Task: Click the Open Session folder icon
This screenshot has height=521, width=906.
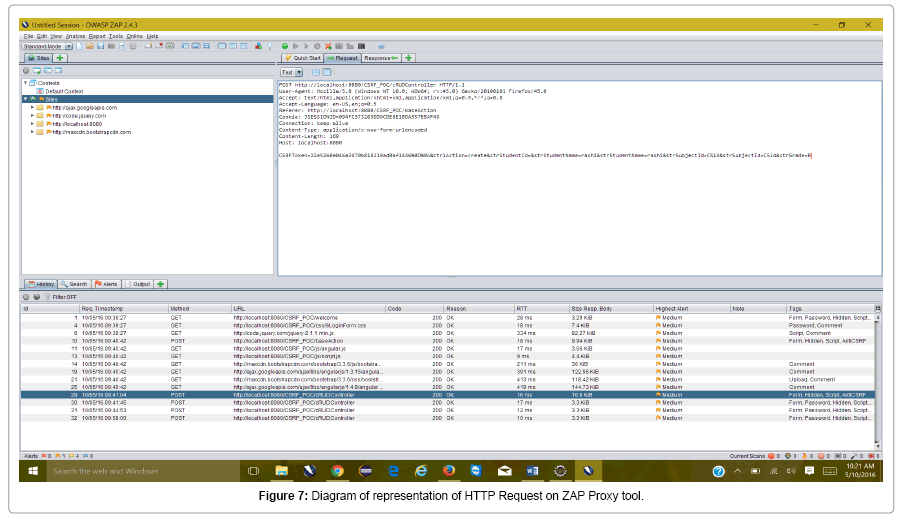Action: click(90, 46)
